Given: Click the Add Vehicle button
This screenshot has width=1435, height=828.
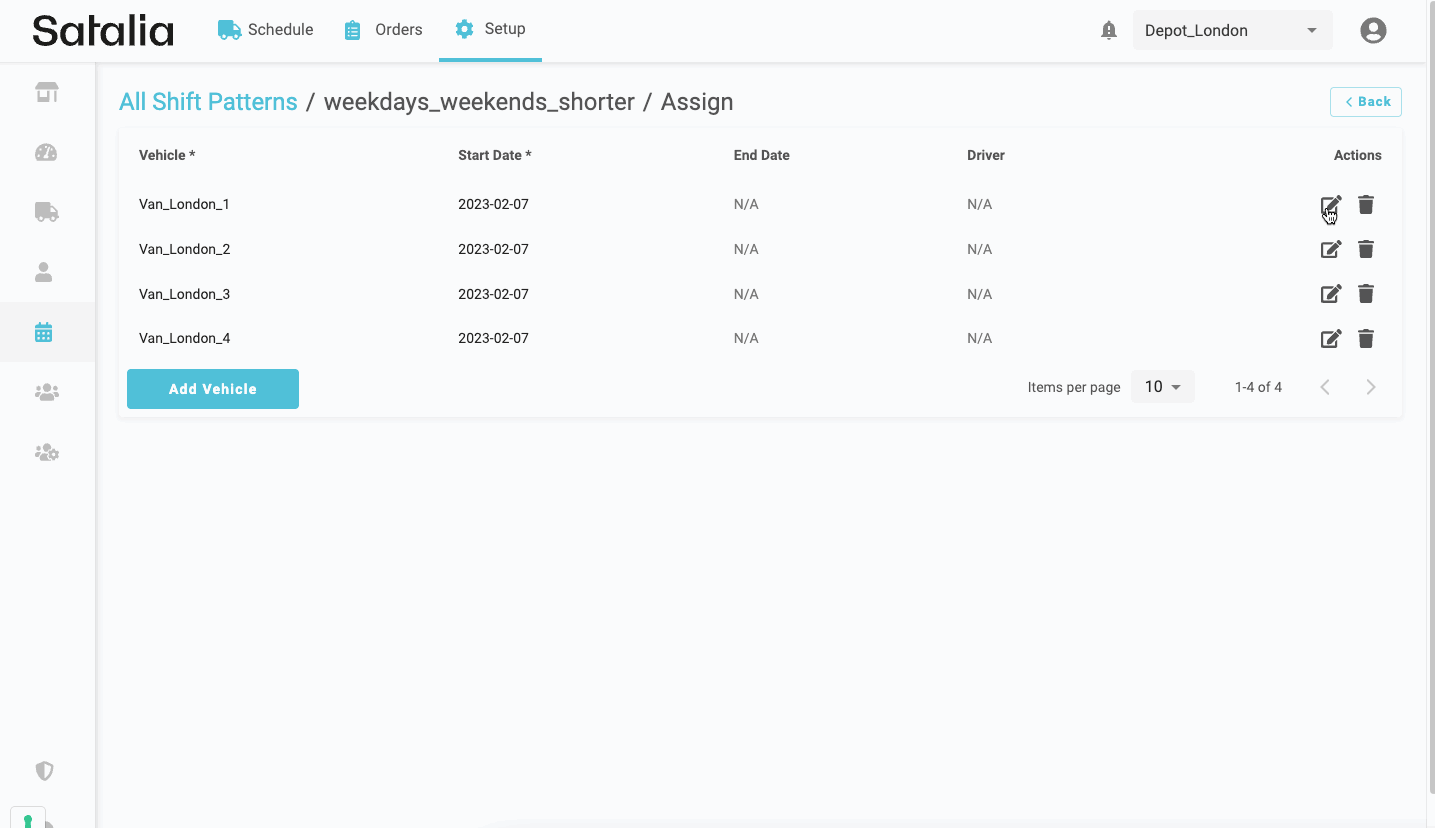Looking at the screenshot, I should [x=213, y=389].
